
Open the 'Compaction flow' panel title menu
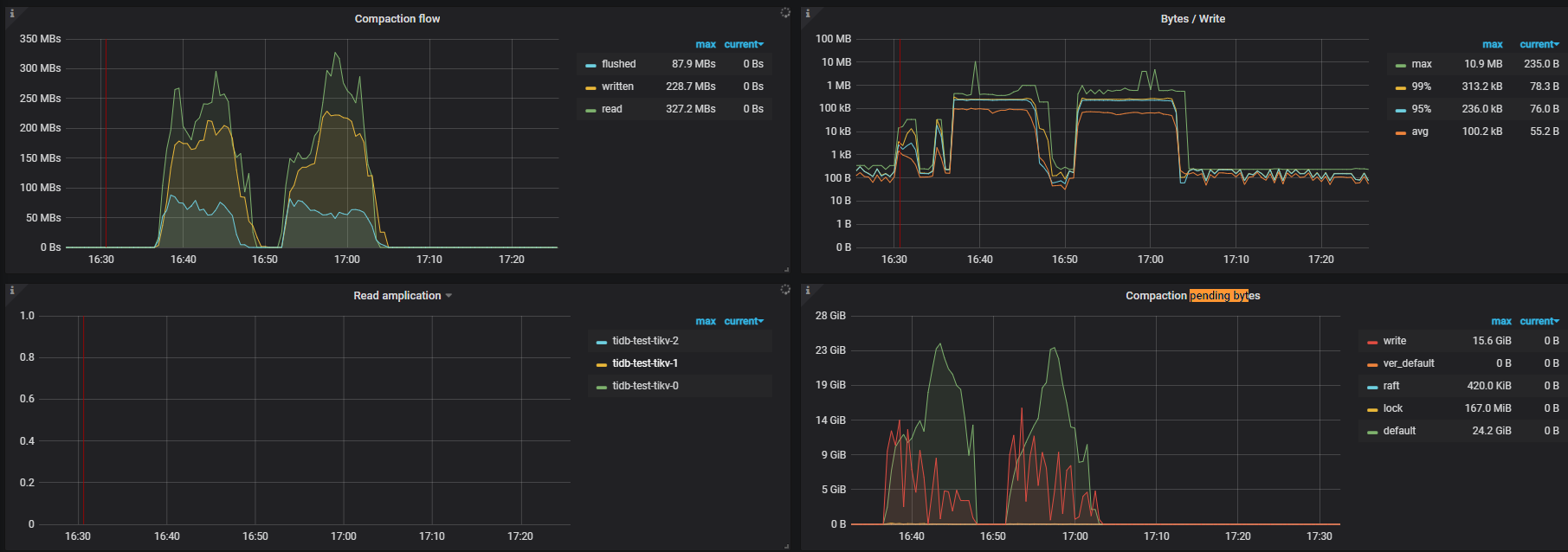pyautogui.click(x=397, y=19)
